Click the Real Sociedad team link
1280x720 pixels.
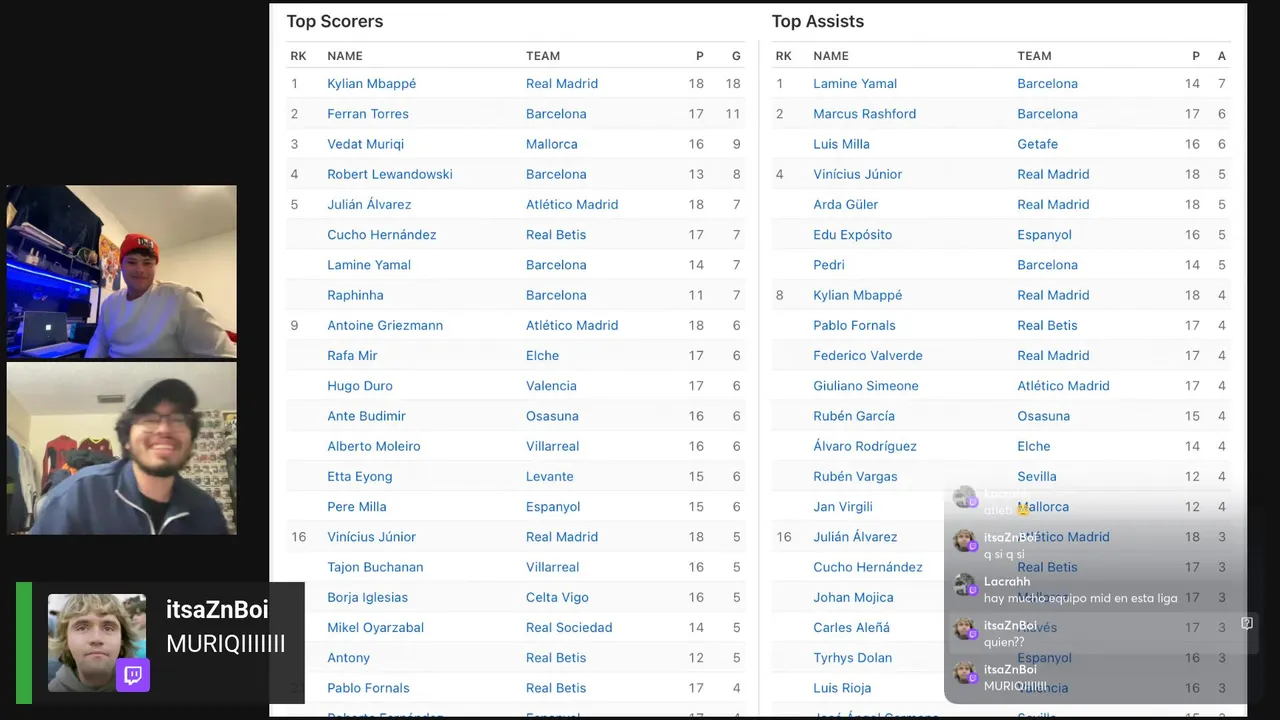pyautogui.click(x=569, y=627)
